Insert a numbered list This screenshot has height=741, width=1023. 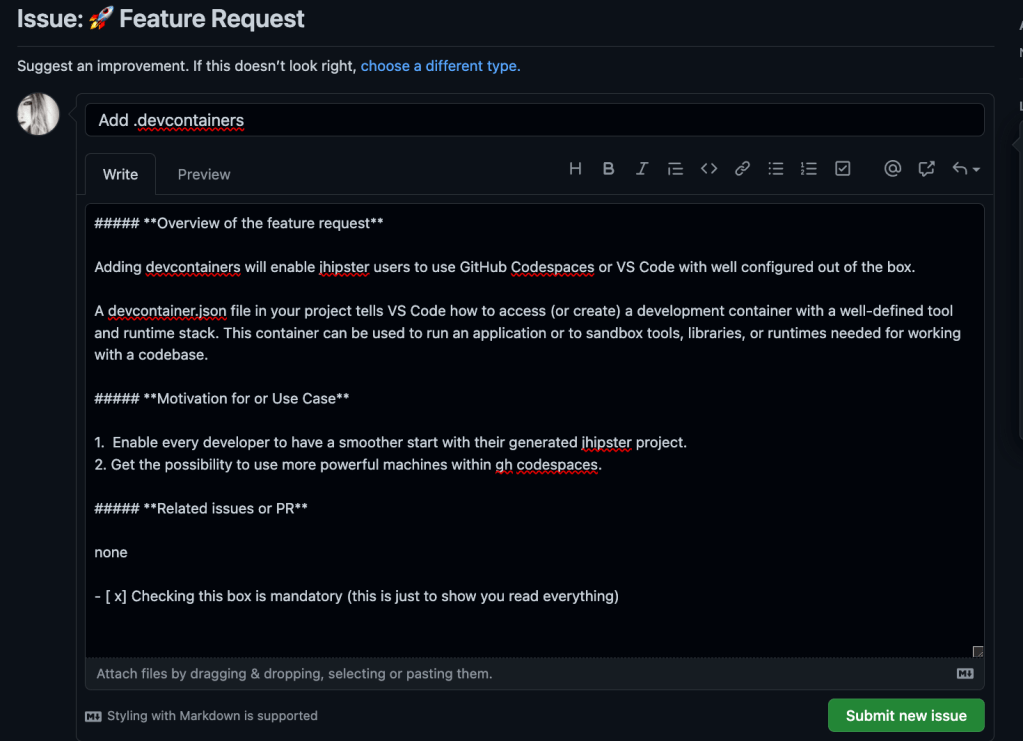coord(809,169)
